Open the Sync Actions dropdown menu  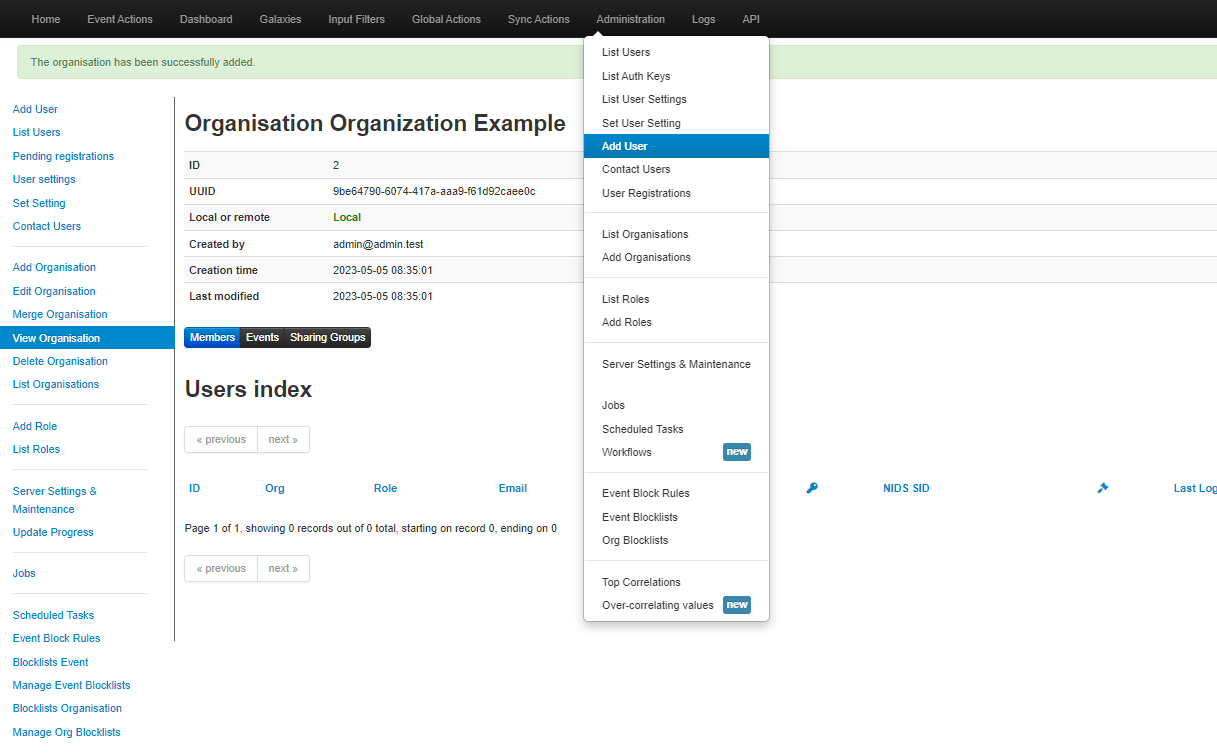point(538,18)
